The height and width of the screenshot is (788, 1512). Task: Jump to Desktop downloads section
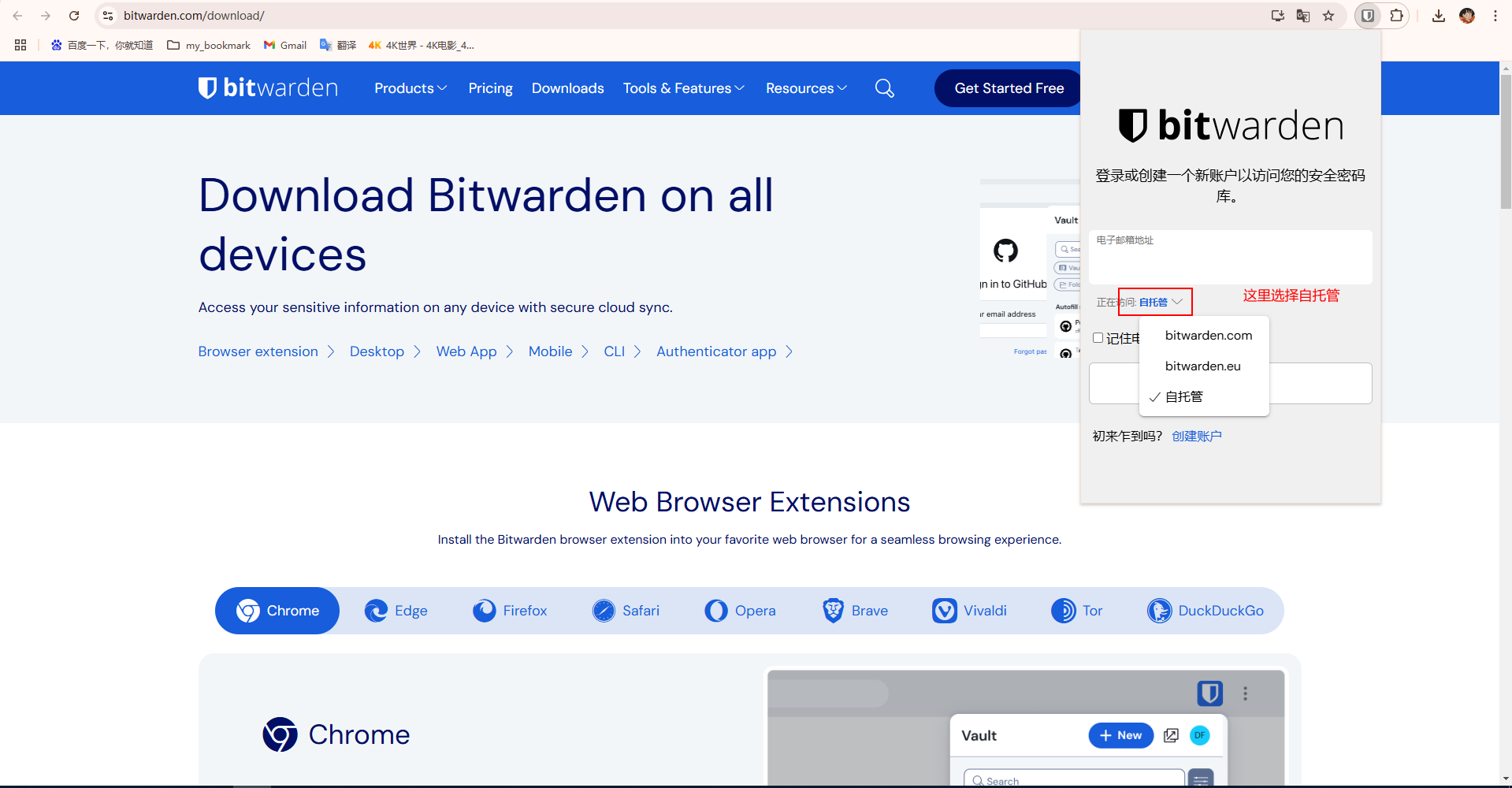click(385, 351)
